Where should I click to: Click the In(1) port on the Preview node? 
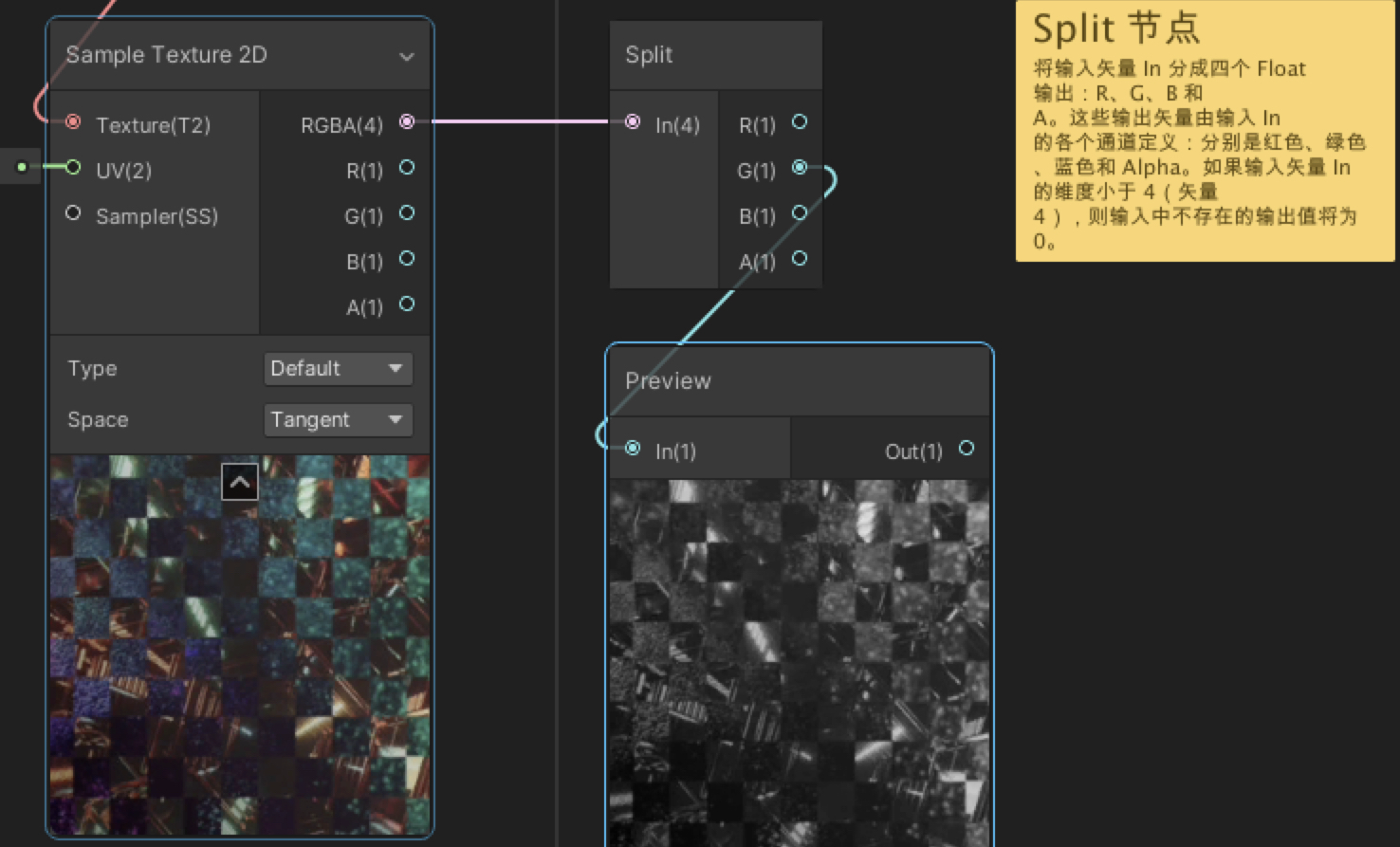[x=632, y=448]
